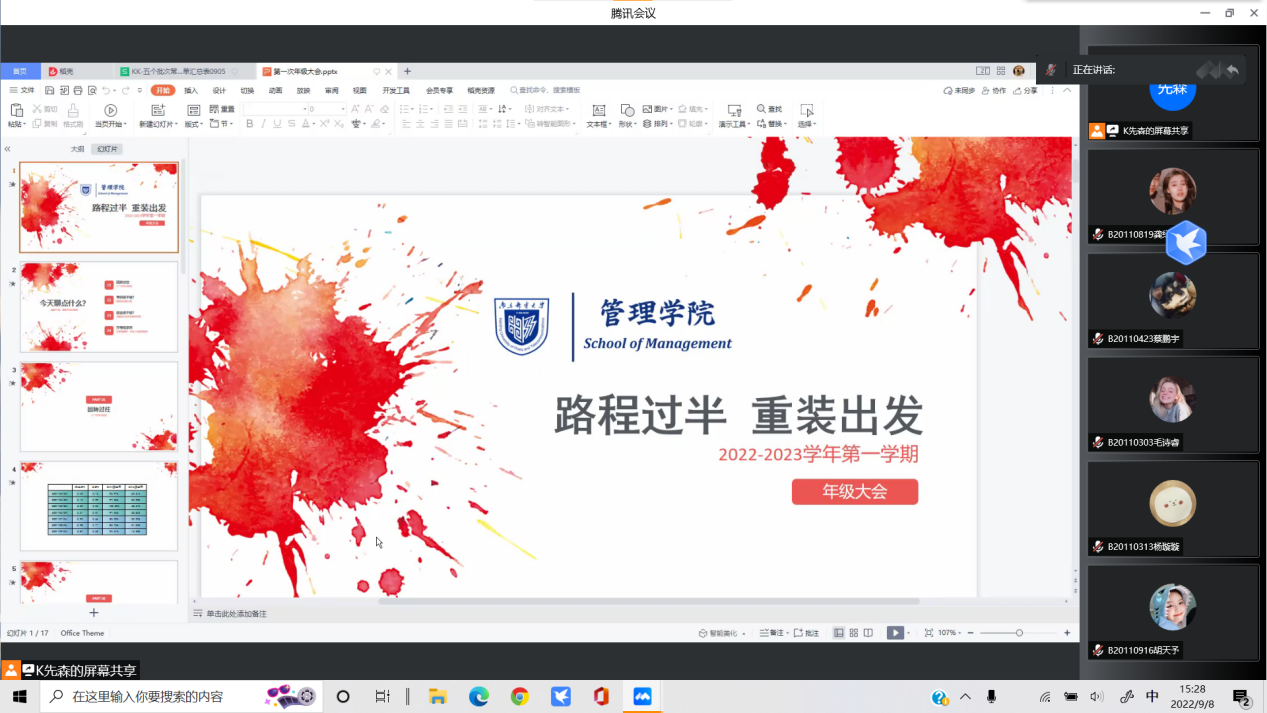The height and width of the screenshot is (713, 1267).
Task: Add new slide with plus below thumbnails
Action: point(94,612)
